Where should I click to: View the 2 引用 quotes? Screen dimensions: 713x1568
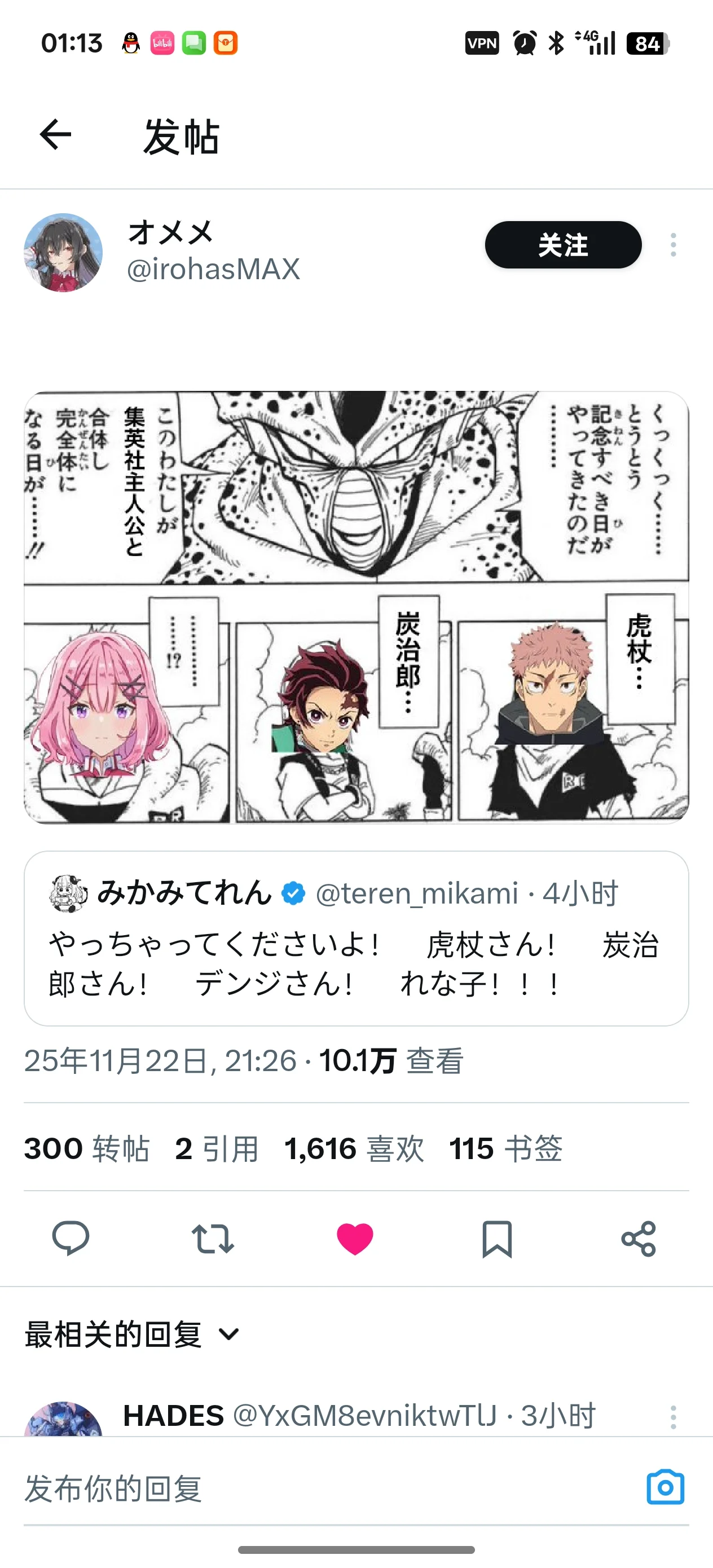click(217, 1148)
